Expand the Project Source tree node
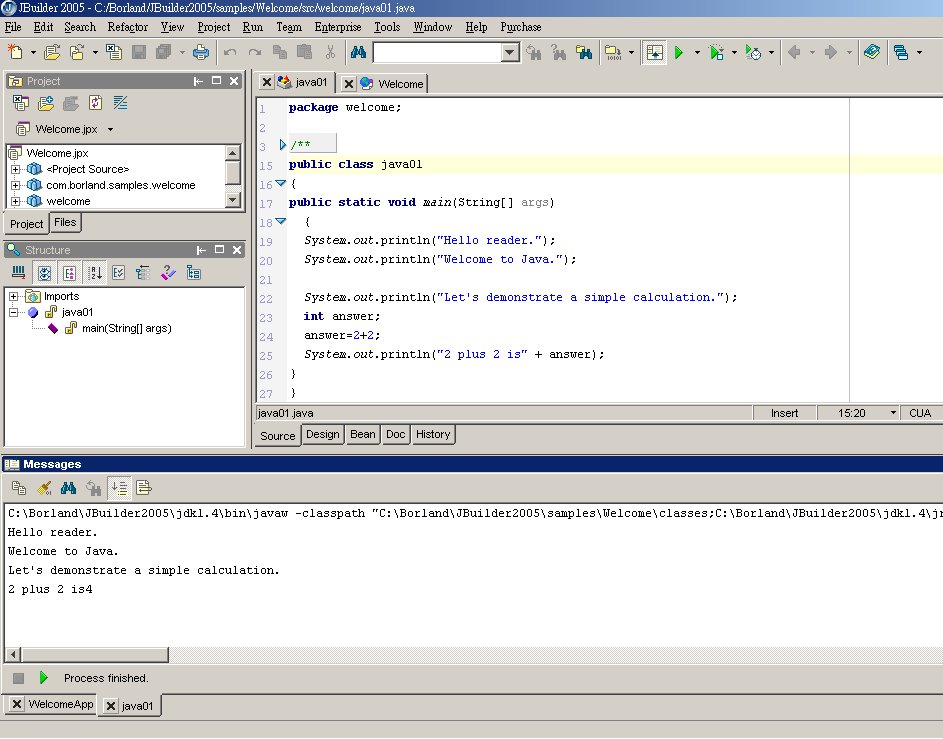 pyautogui.click(x=16, y=169)
